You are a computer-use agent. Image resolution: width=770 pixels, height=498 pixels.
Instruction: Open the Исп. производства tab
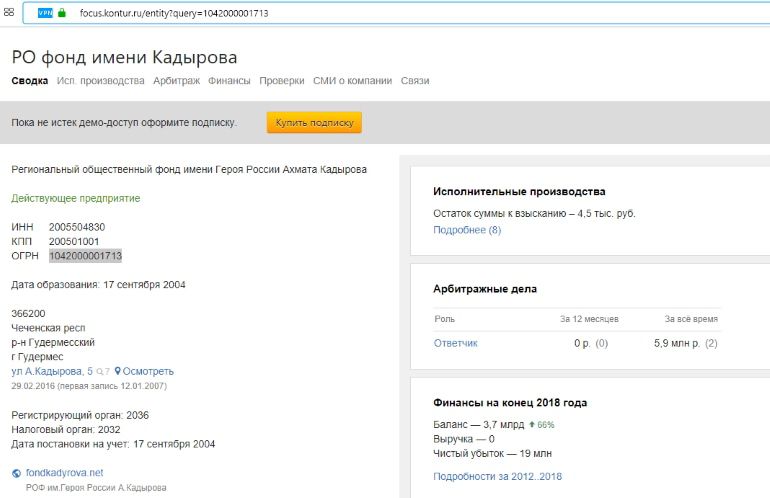tap(100, 81)
